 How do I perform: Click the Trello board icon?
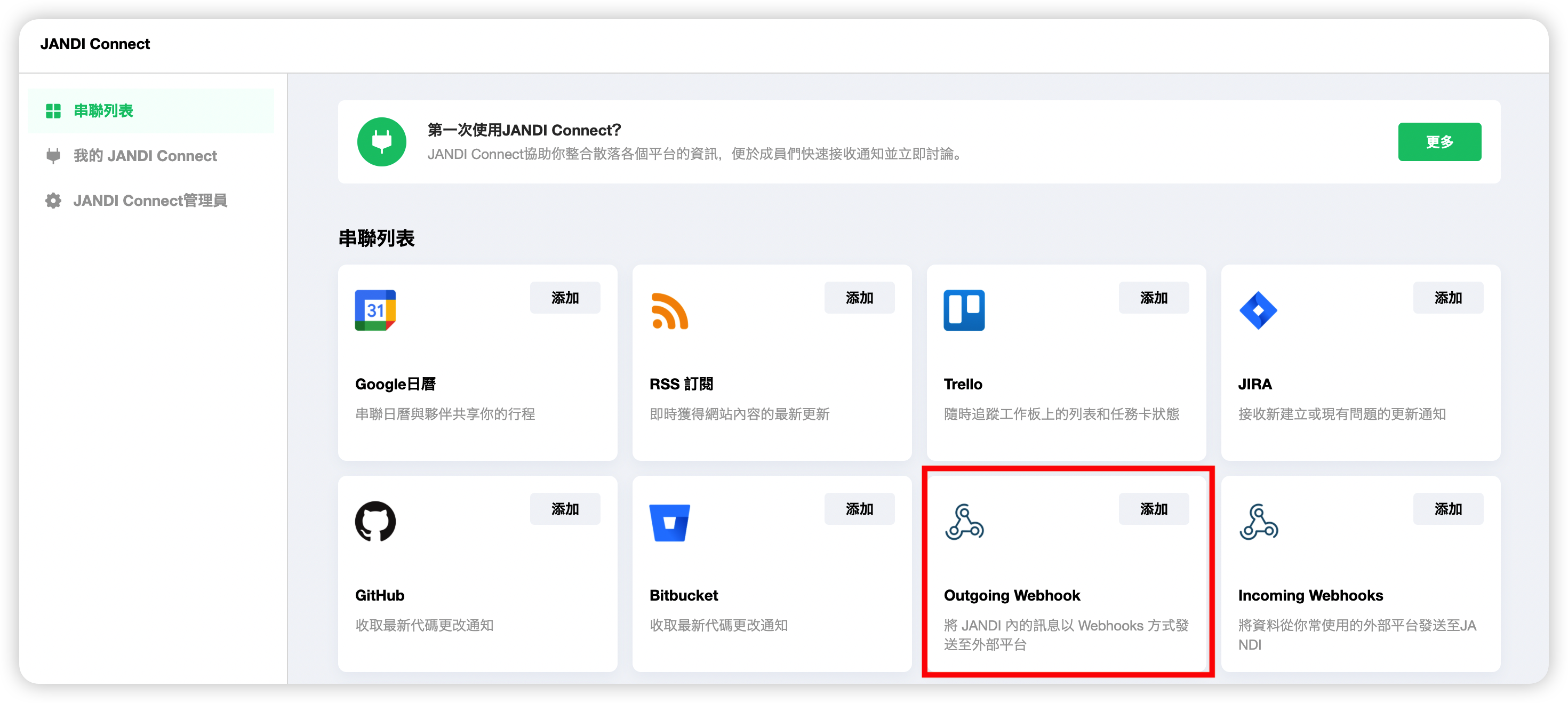pyautogui.click(x=964, y=310)
